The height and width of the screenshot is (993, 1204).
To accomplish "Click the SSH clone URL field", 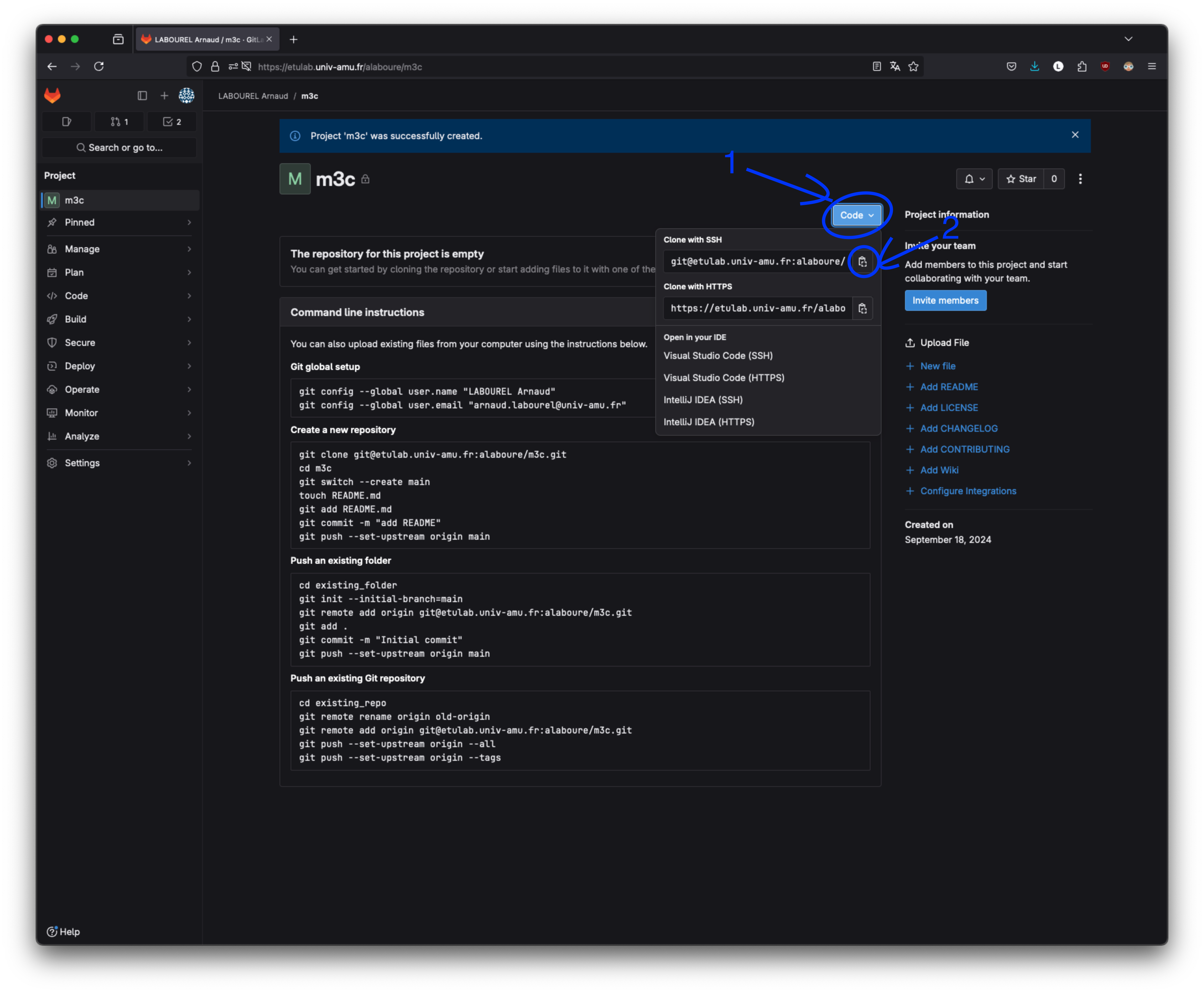I will 757,261.
